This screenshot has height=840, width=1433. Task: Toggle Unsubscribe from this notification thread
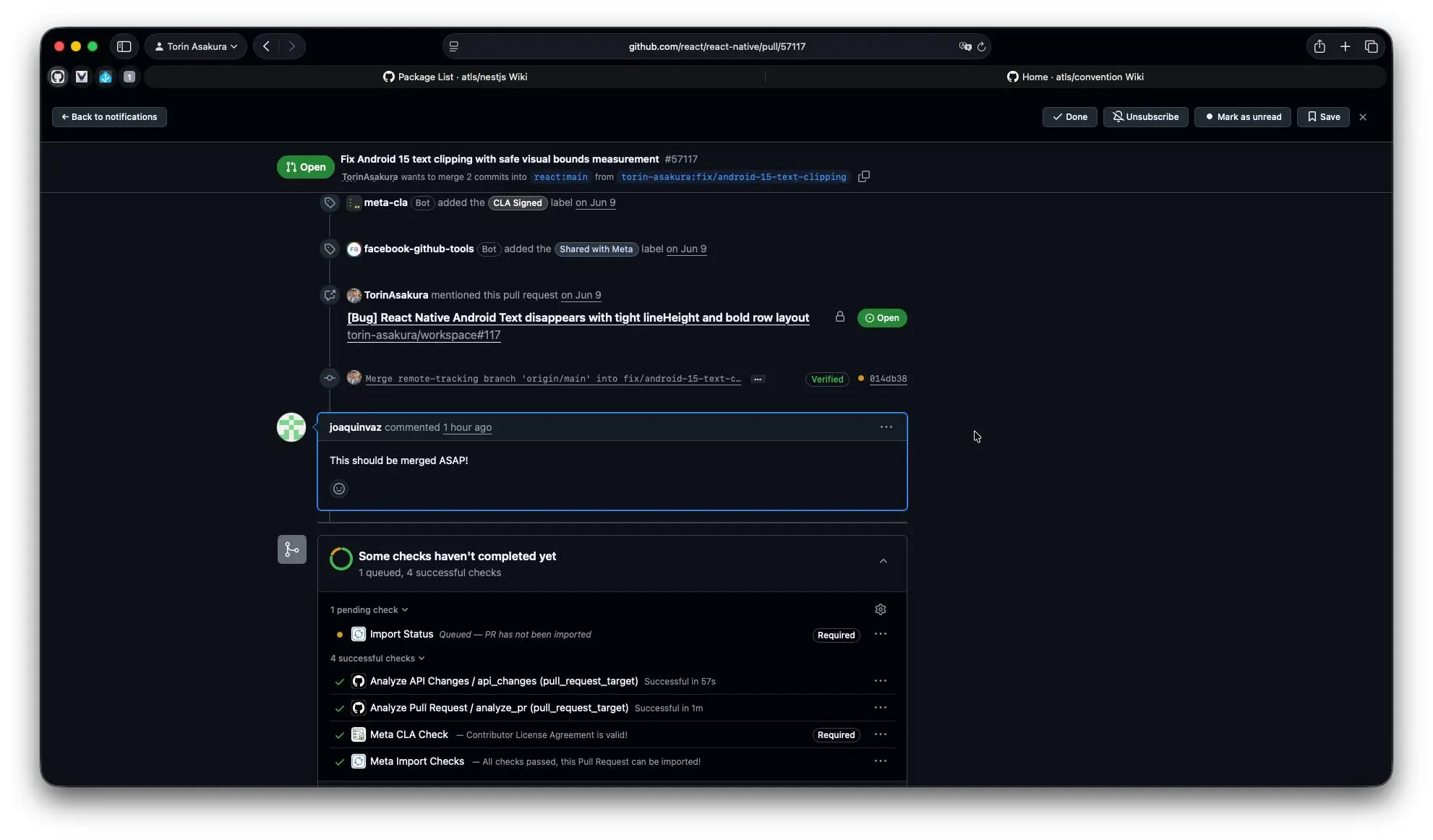click(1145, 117)
